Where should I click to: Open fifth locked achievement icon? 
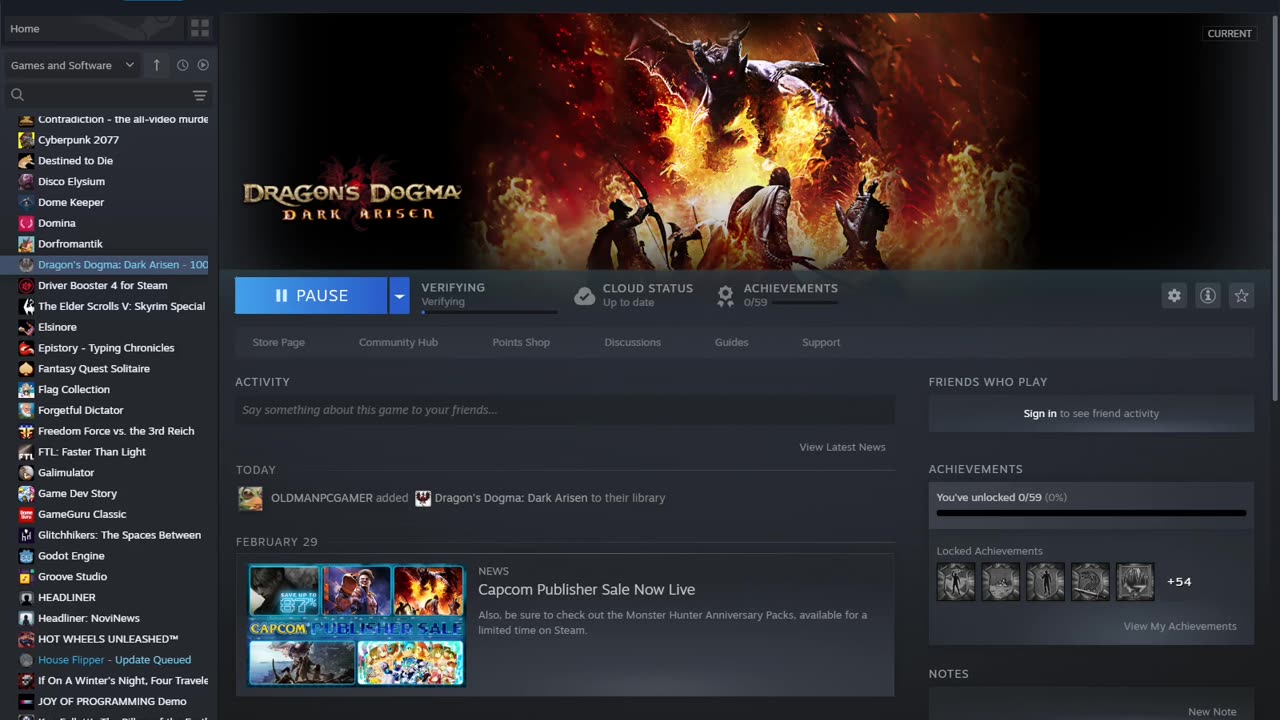[x=1135, y=581]
